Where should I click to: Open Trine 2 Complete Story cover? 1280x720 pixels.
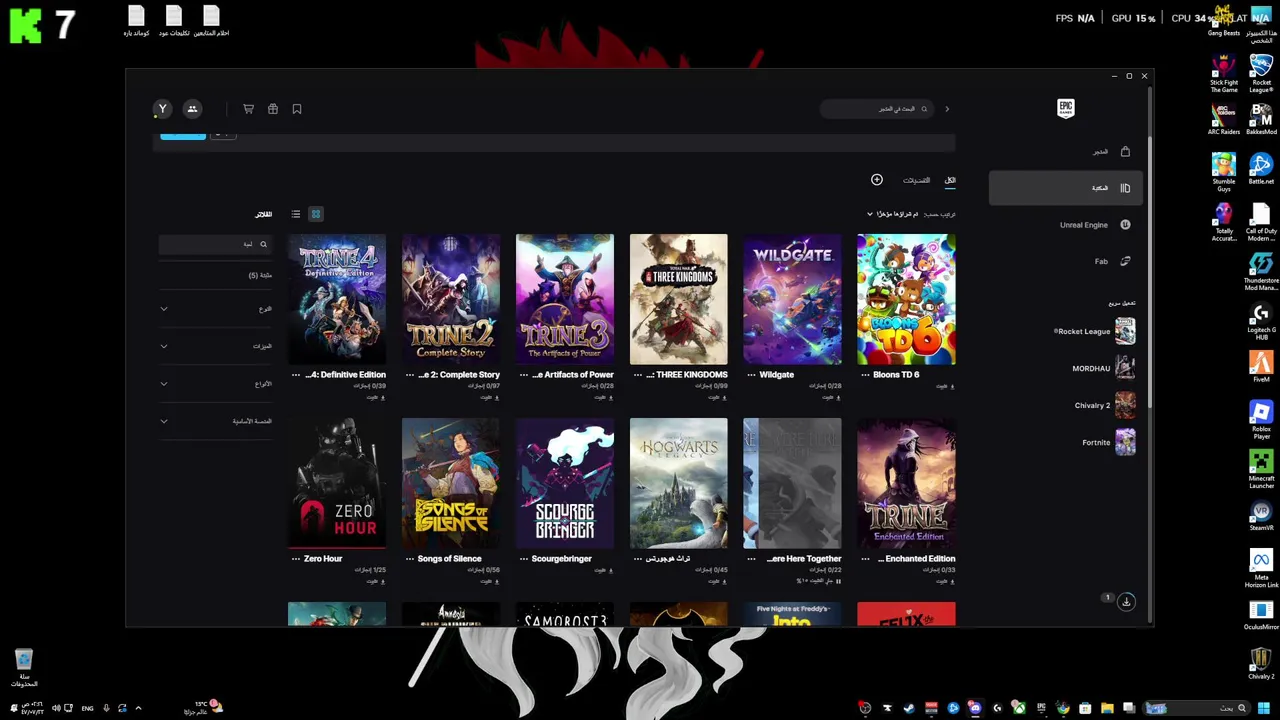coord(451,299)
